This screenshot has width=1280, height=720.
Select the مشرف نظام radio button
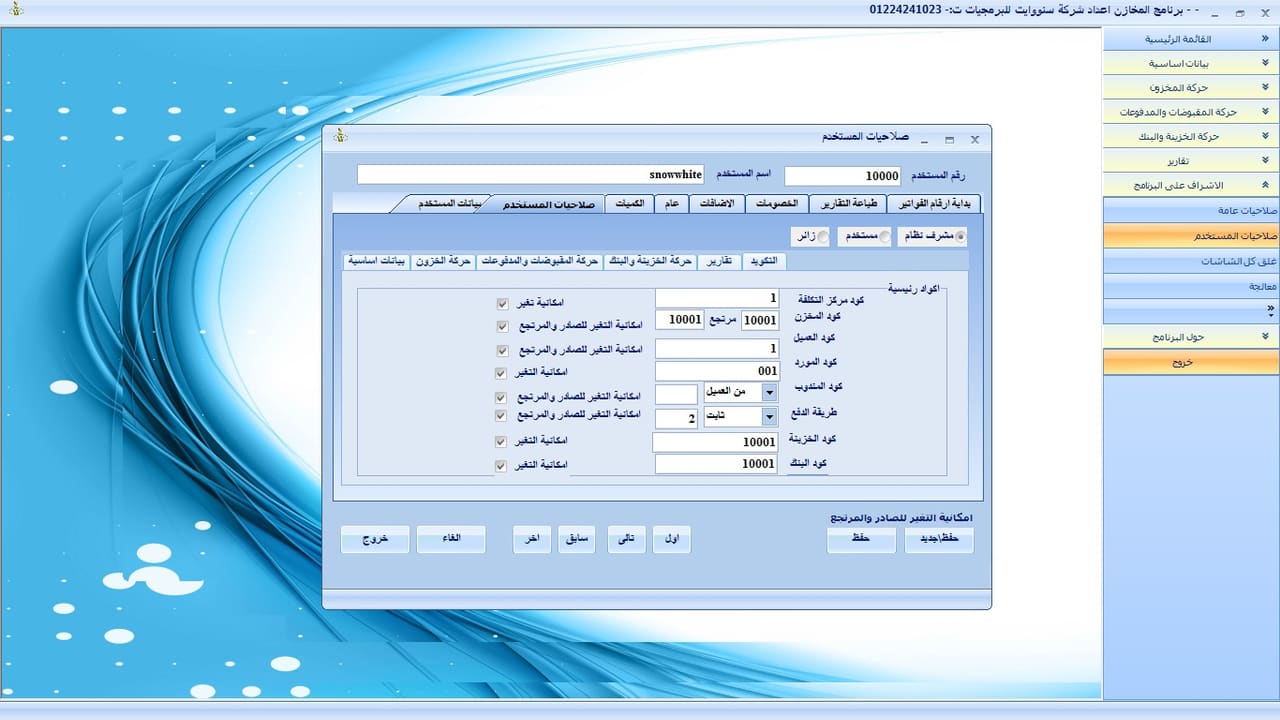[961, 237]
